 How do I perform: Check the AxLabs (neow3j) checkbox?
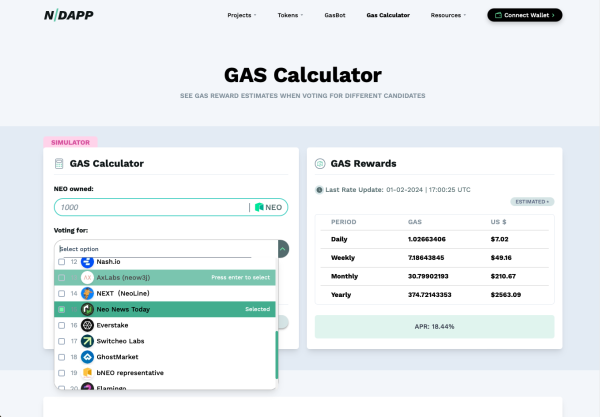coord(62,278)
